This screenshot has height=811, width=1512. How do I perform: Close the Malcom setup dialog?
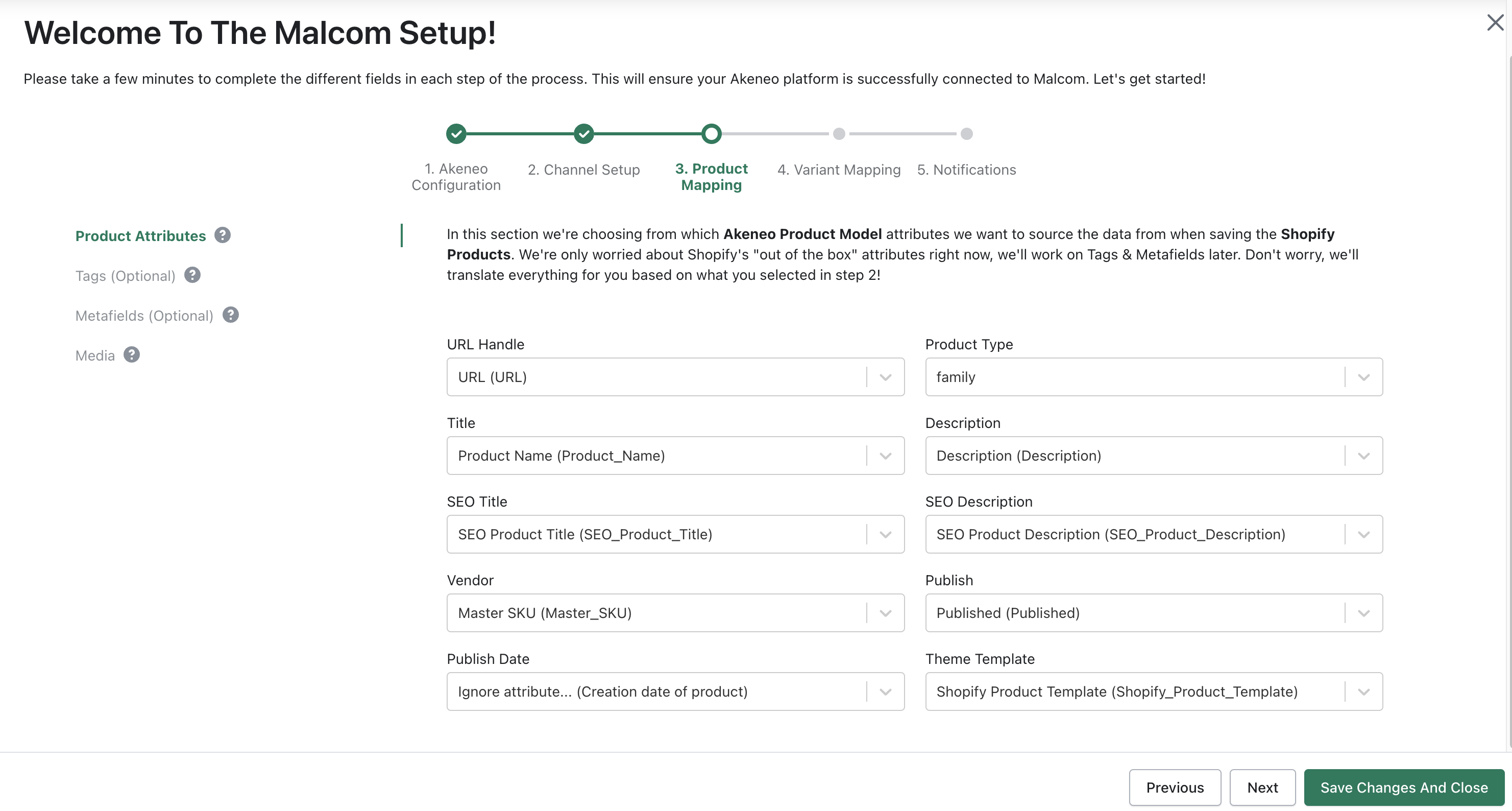1495,23
